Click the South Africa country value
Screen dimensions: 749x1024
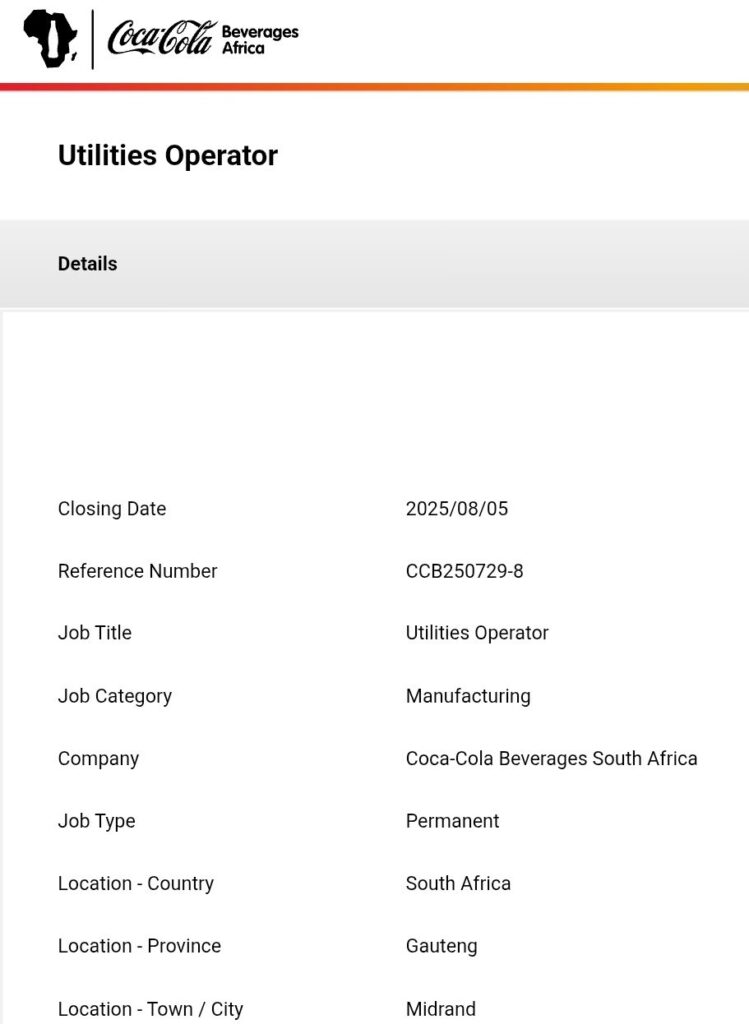[x=458, y=883]
